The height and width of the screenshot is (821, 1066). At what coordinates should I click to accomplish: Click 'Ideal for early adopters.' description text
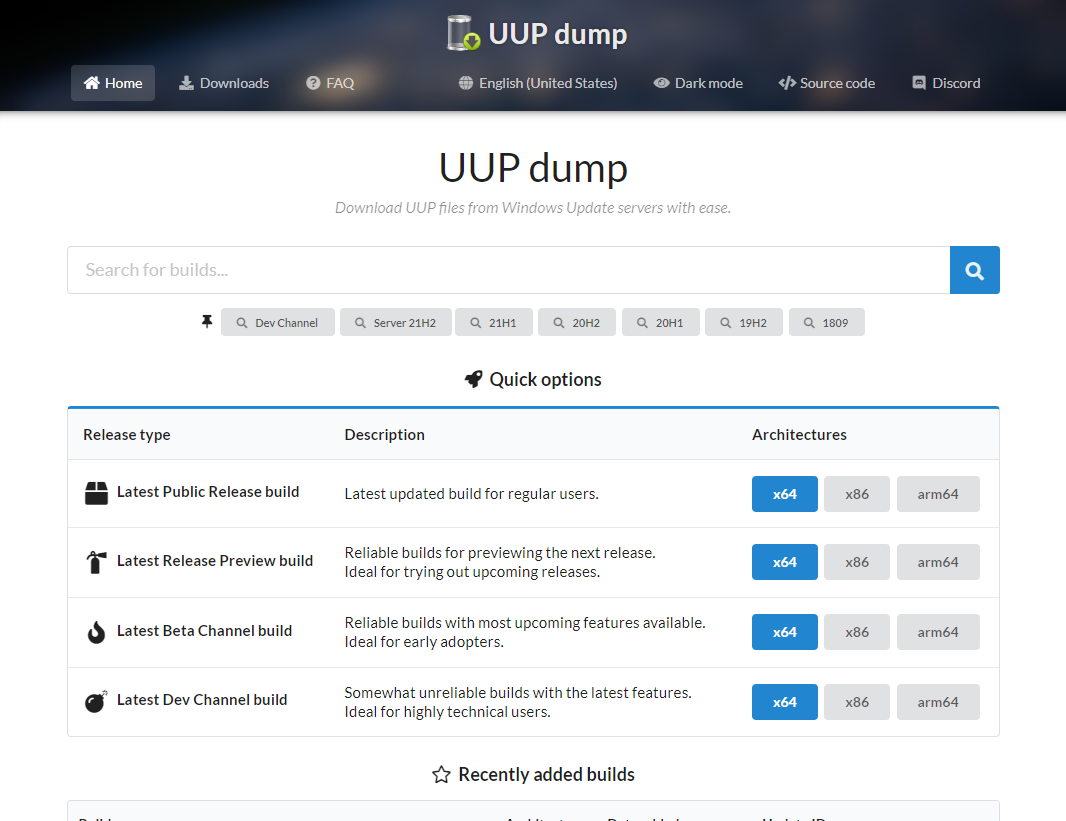click(x=424, y=642)
